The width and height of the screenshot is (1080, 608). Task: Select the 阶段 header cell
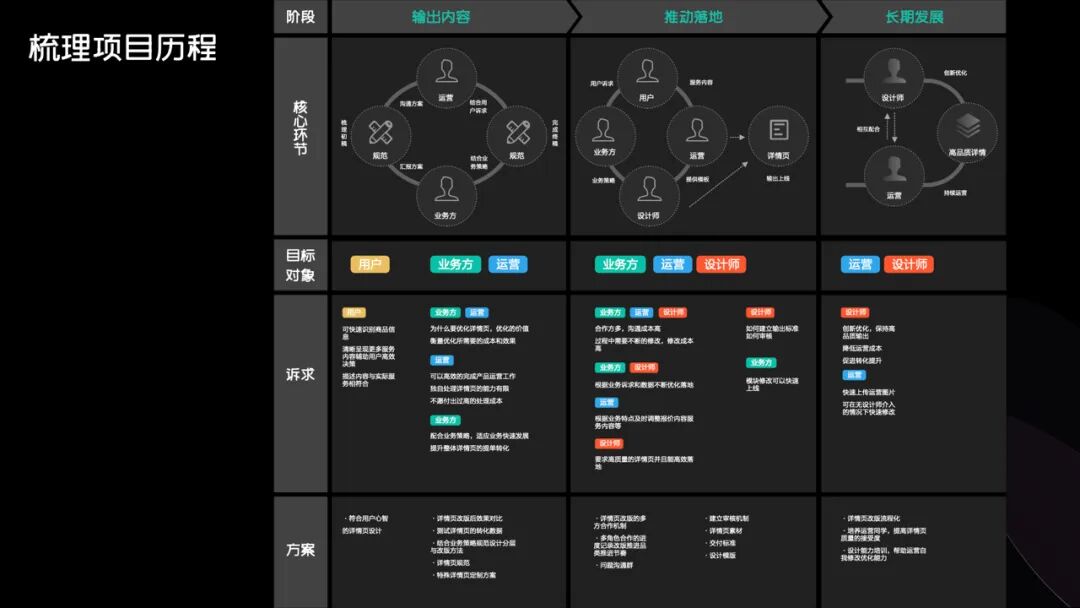300,17
